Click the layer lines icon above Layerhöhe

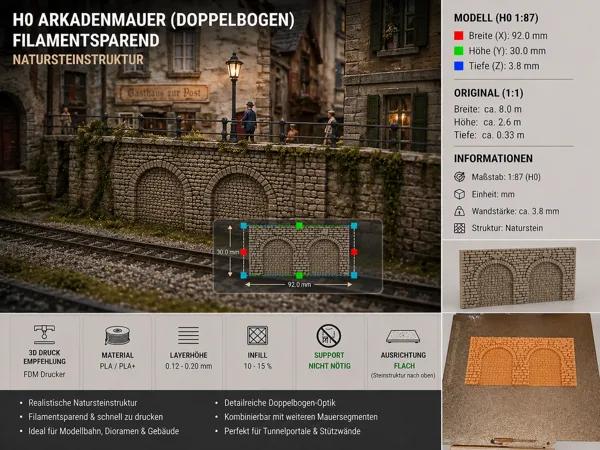point(188,336)
